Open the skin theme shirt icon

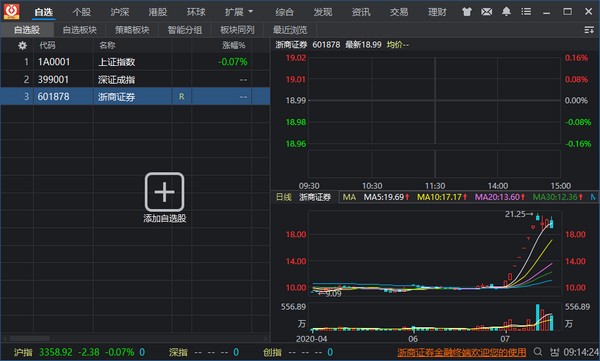point(466,12)
